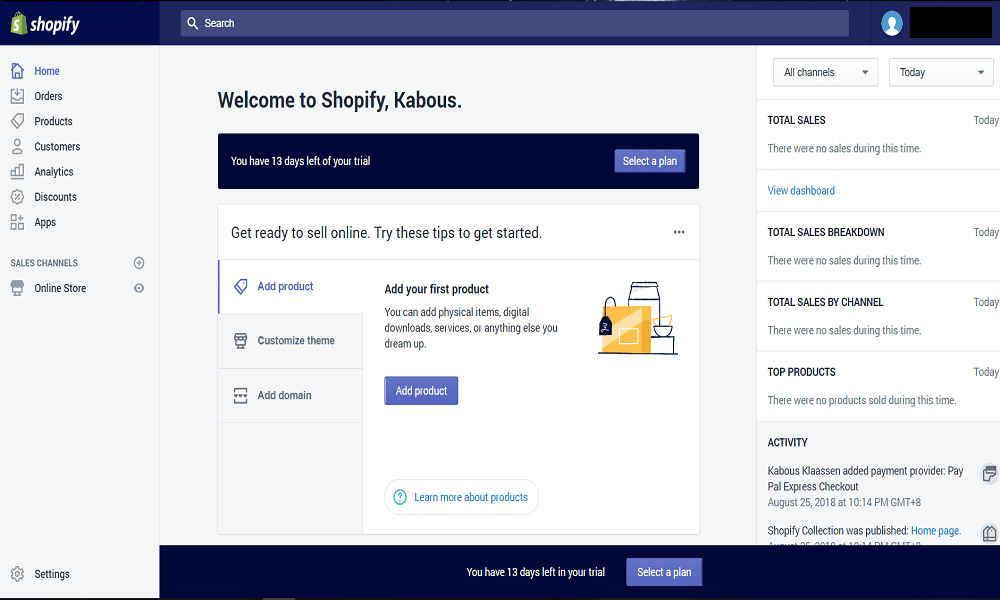Image resolution: width=1000 pixels, height=600 pixels.
Task: Open Discounts in sidebar
Action: click(55, 196)
